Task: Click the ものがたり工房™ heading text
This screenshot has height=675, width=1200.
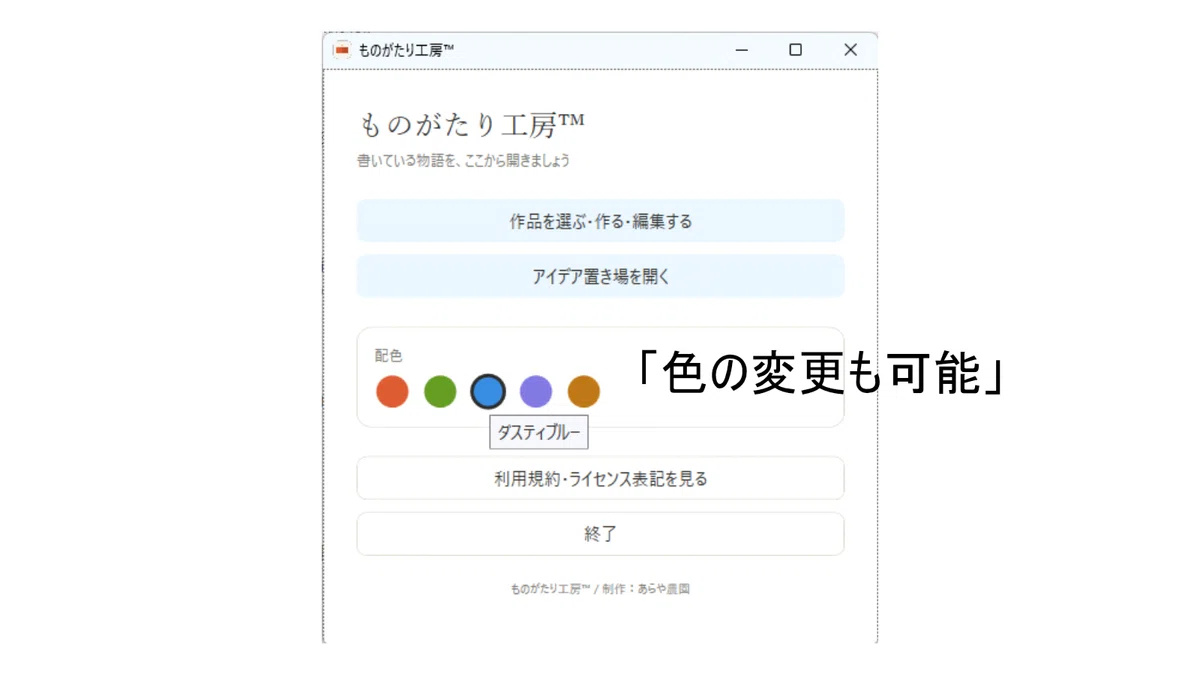Action: (x=471, y=124)
